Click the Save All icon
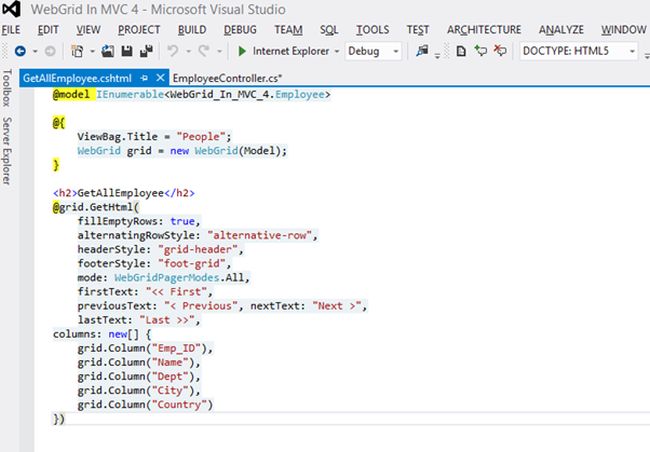Viewport: 650px width, 452px height. pyautogui.click(x=146, y=51)
